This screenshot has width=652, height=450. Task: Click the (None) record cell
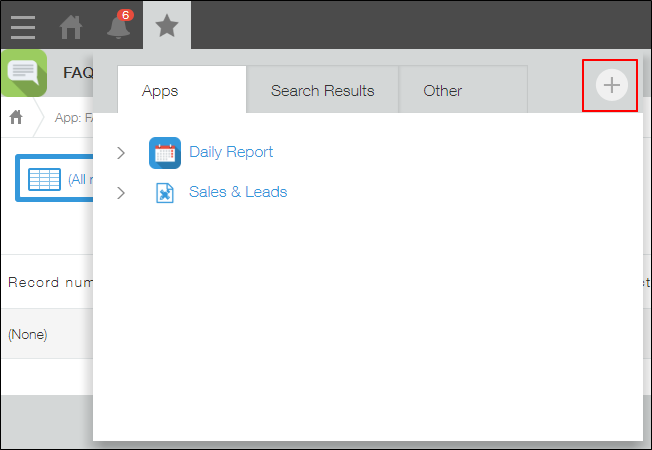(28, 335)
